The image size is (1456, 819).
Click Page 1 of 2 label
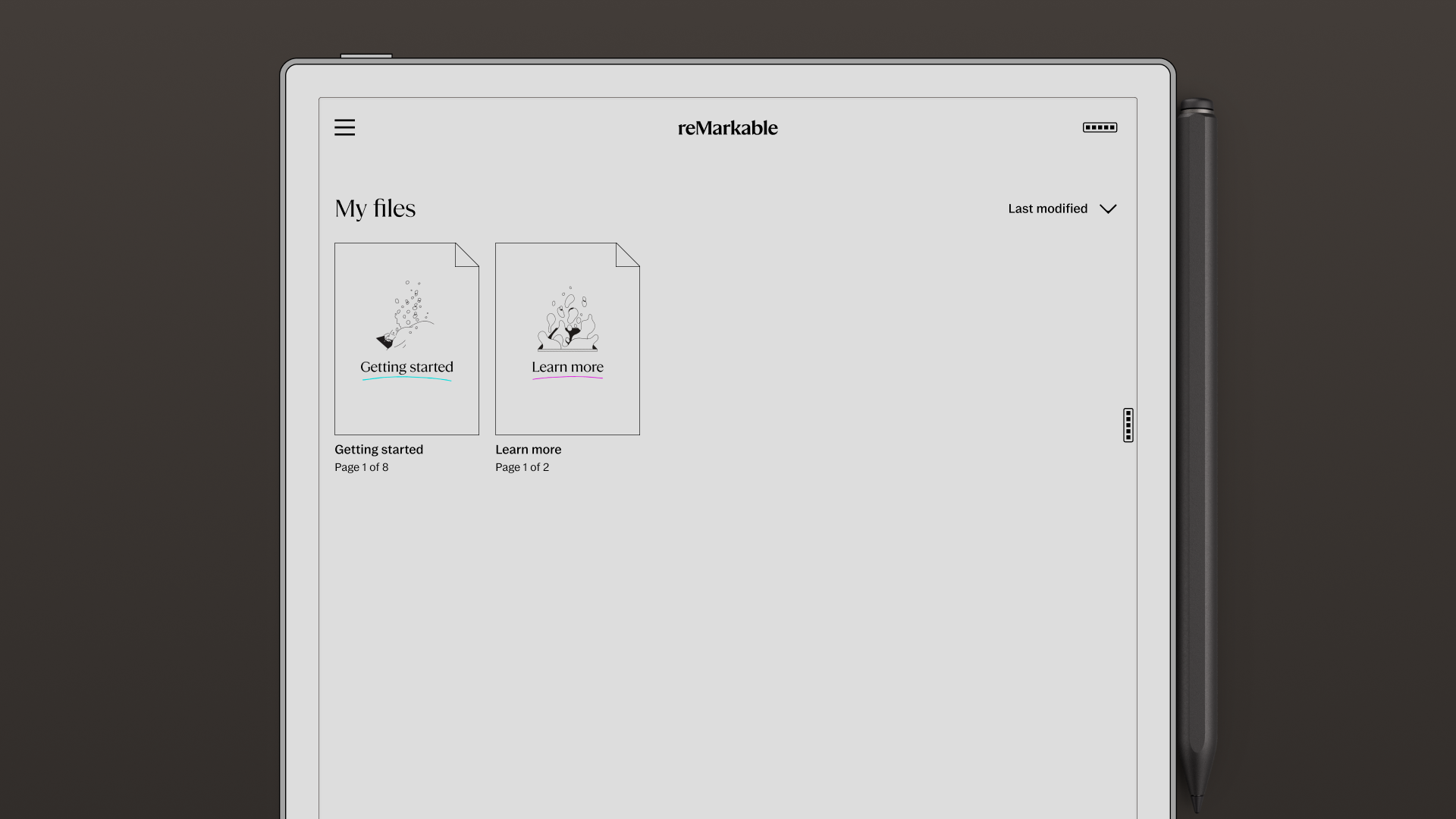pos(522,467)
